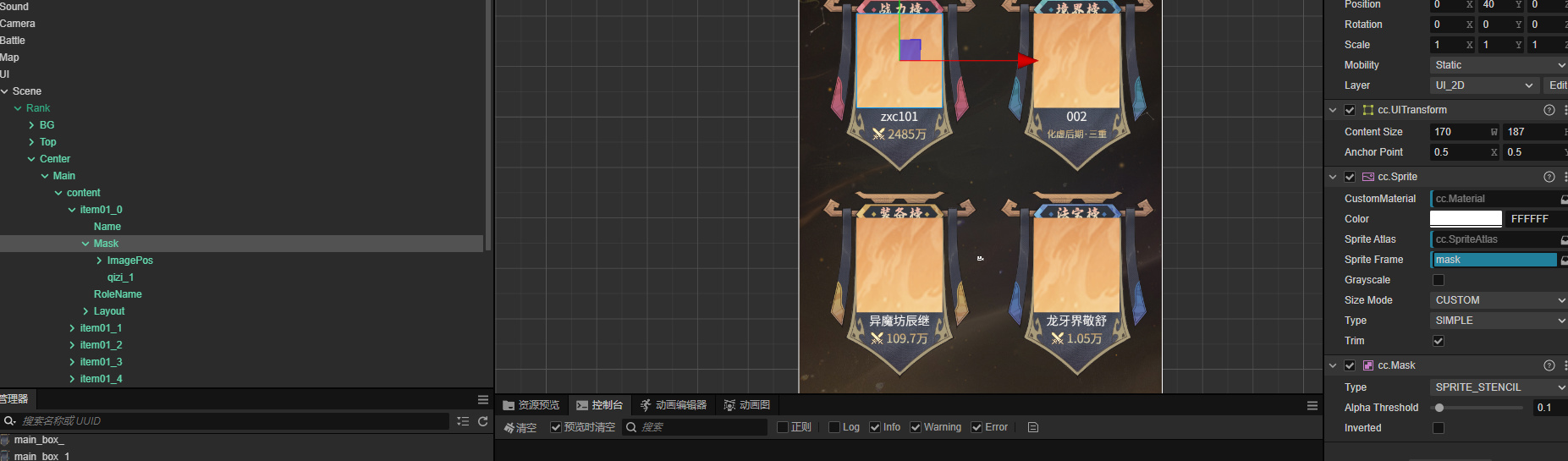Click the Edit layer button

pyautogui.click(x=1556, y=85)
